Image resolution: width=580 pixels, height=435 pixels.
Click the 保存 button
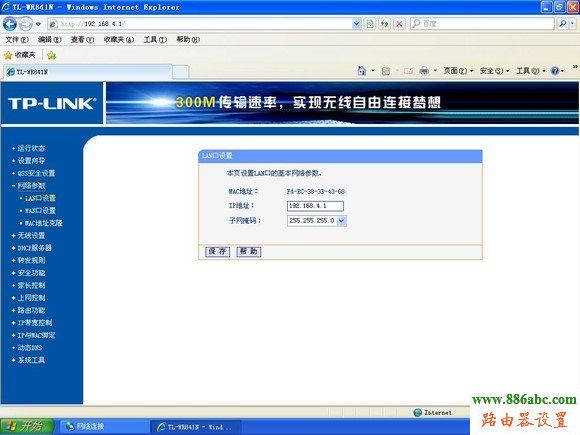pyautogui.click(x=218, y=252)
